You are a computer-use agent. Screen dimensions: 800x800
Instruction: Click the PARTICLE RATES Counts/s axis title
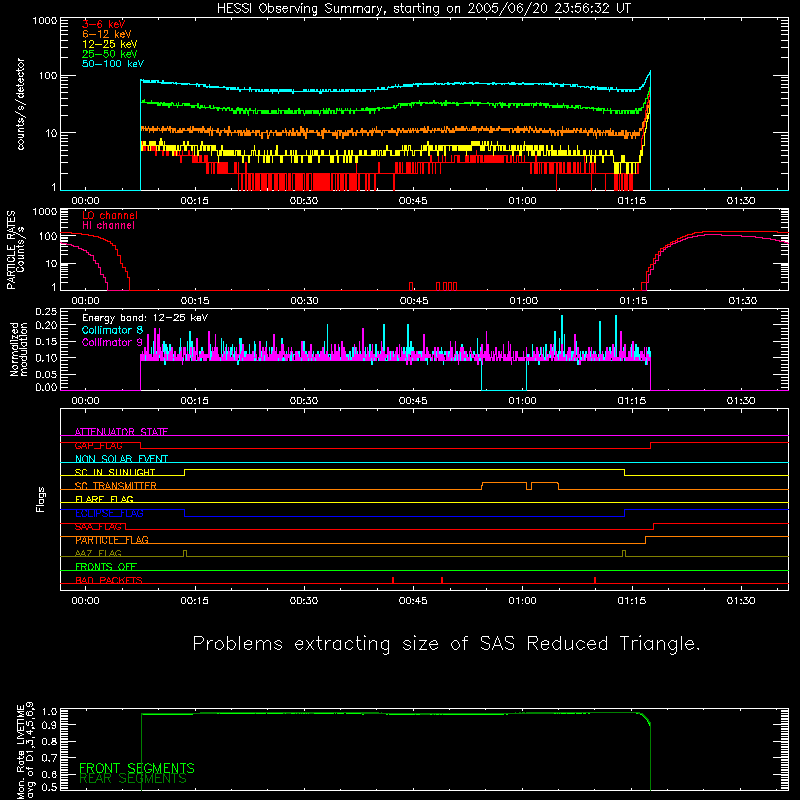click(15, 250)
